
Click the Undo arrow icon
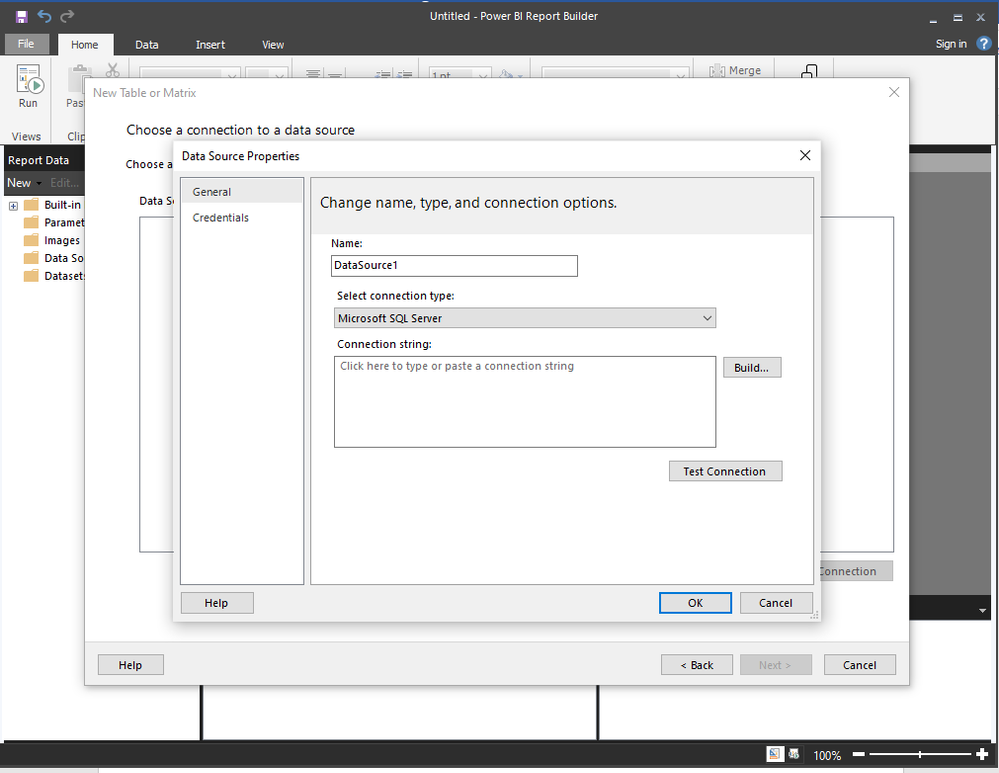[x=44, y=16]
